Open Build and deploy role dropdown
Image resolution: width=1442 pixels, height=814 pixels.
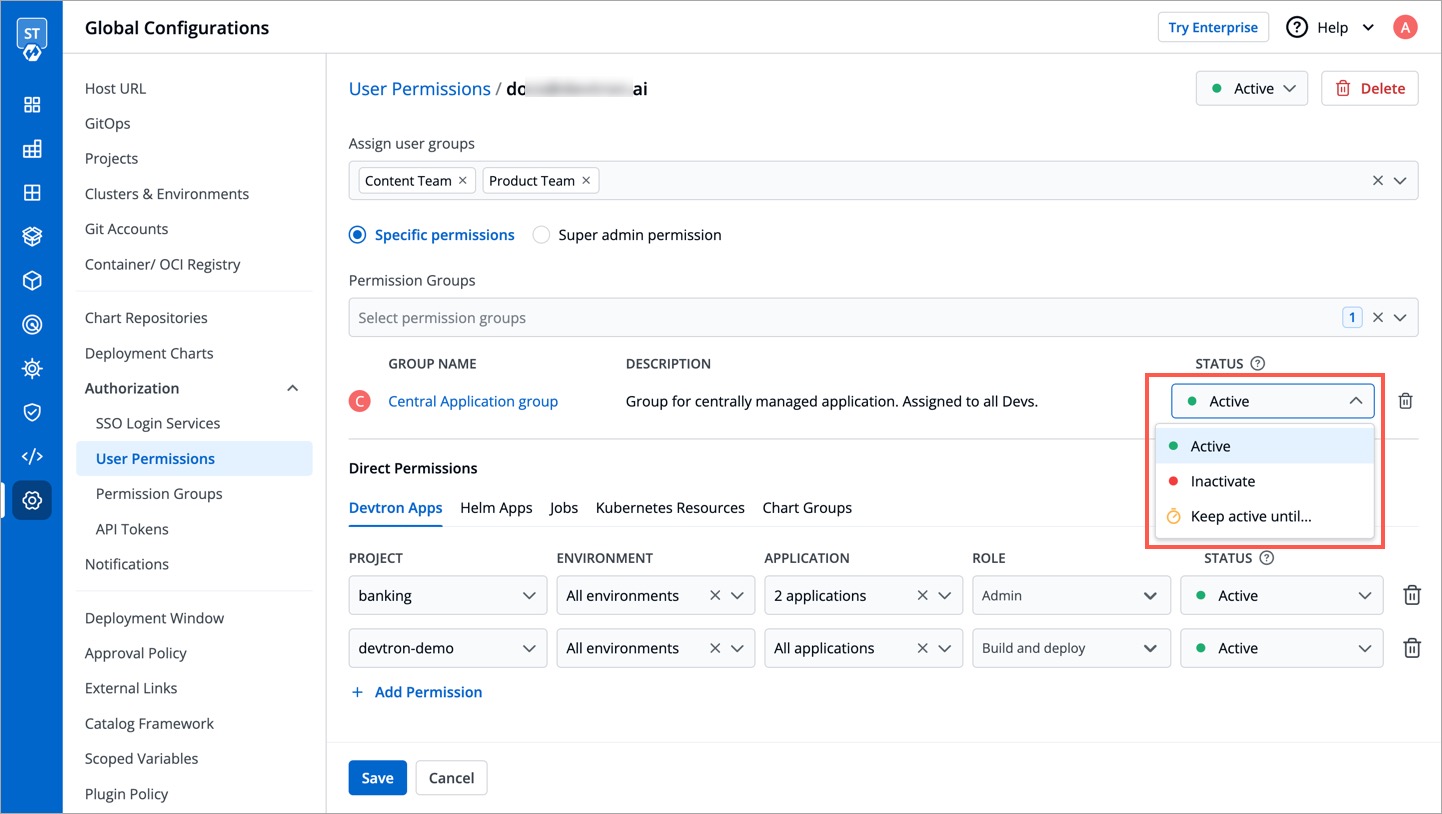pyautogui.click(x=1071, y=648)
